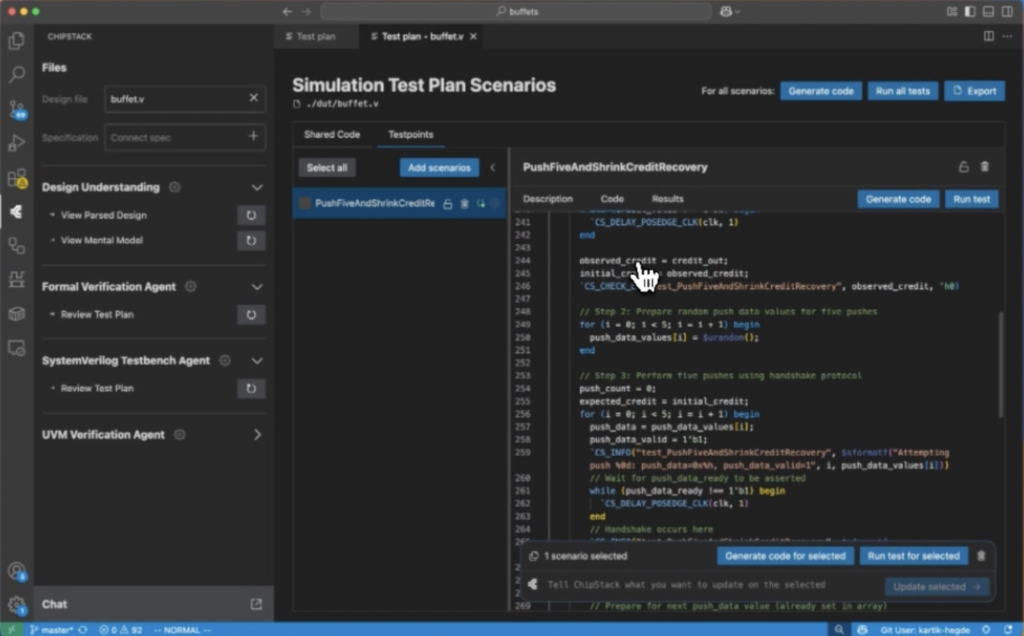Viewport: 1024px width, 636px height.
Task: Expand the UVM Verification Agent section
Action: [x=257, y=435]
